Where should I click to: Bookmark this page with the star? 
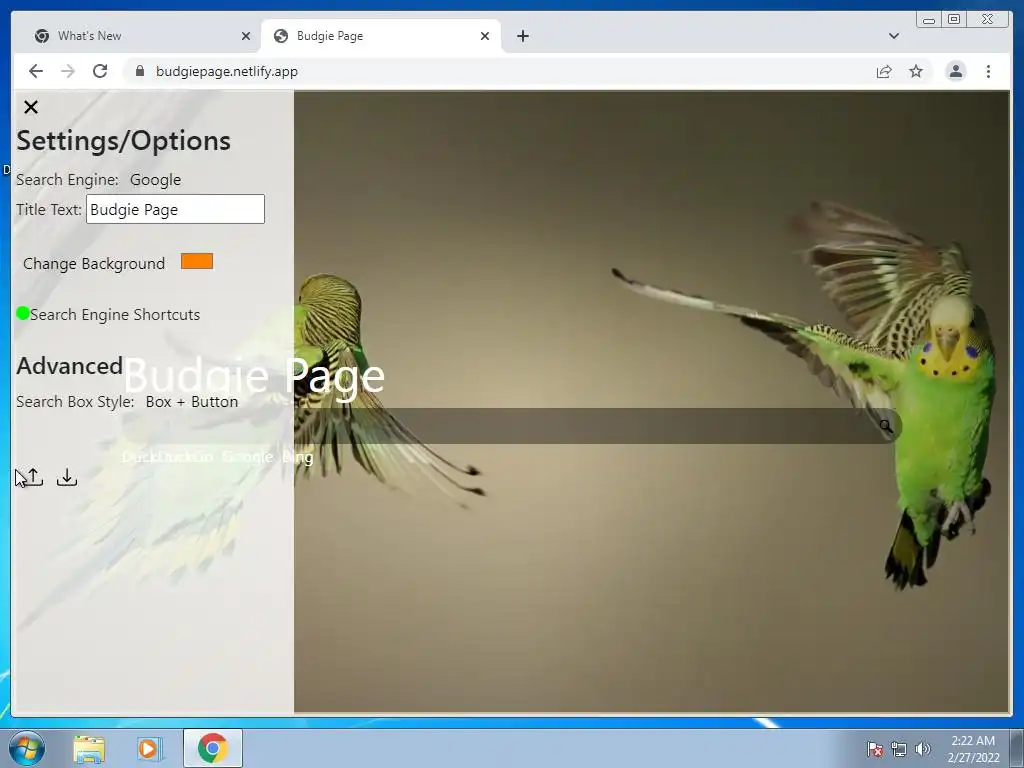(x=916, y=71)
